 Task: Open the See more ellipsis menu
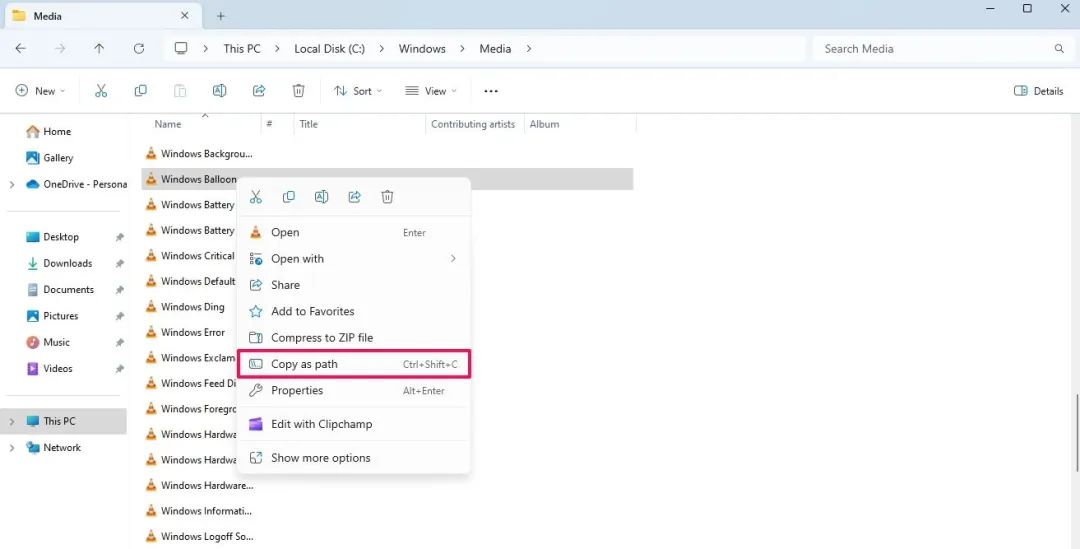pos(491,91)
